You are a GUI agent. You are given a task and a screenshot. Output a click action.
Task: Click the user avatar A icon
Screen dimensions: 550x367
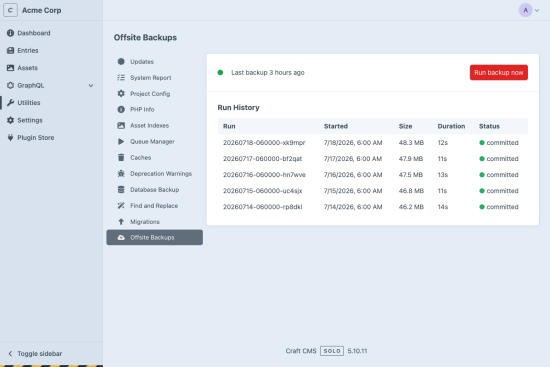(x=525, y=10)
